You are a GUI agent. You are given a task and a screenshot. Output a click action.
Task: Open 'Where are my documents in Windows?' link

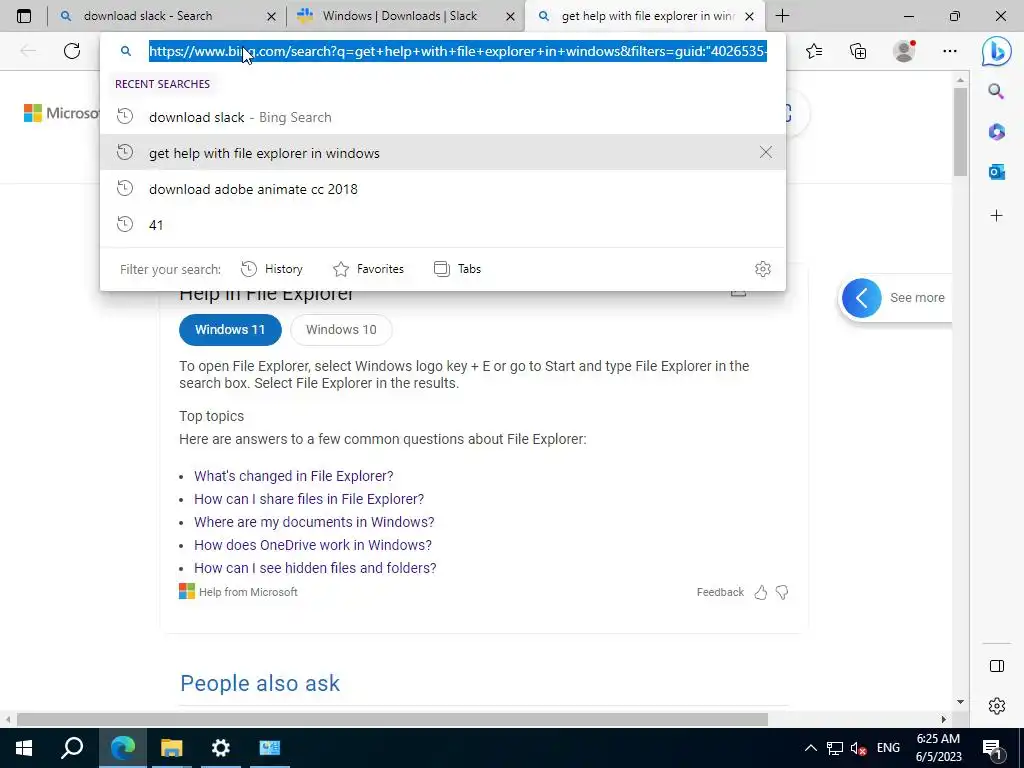(314, 522)
